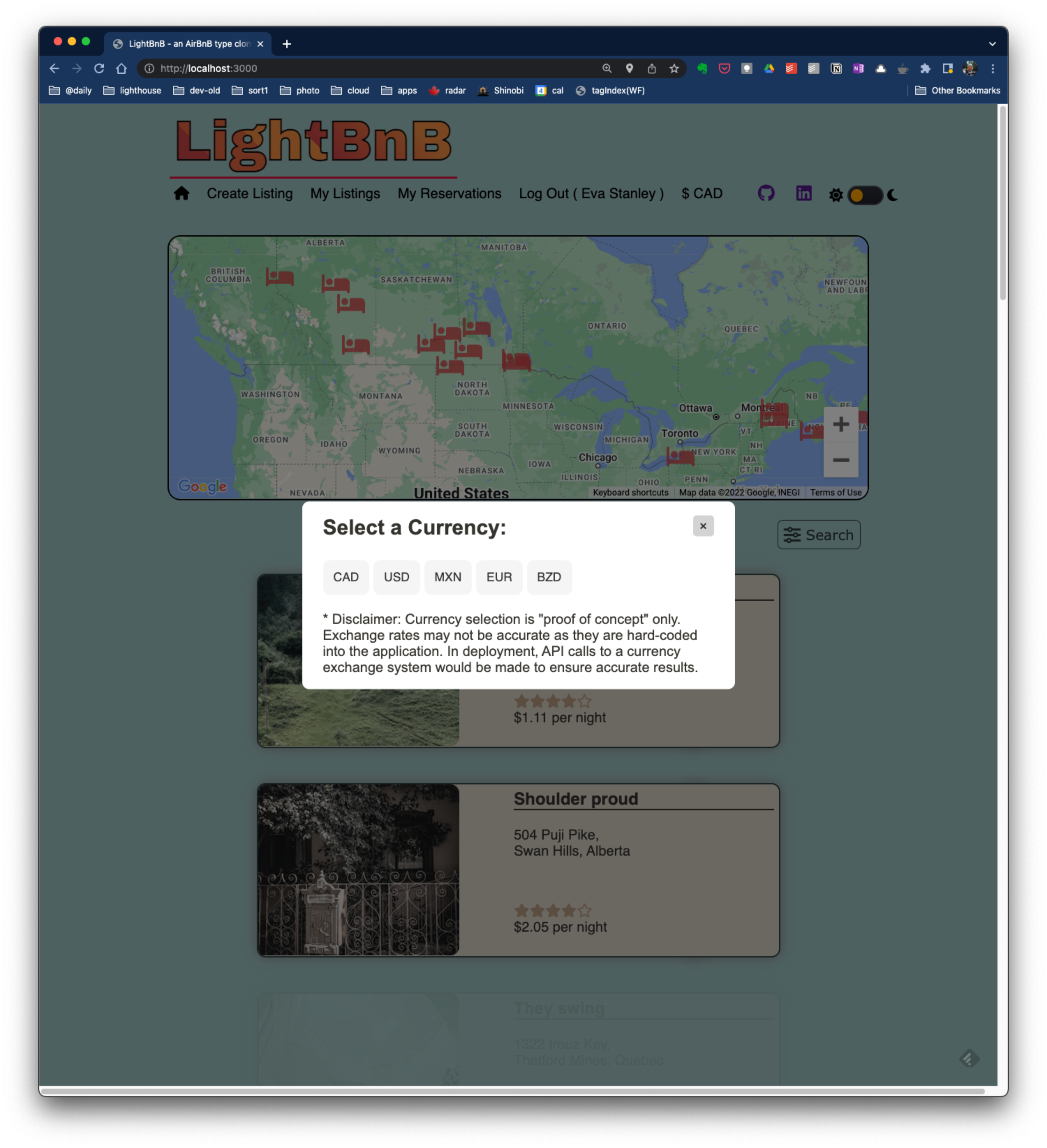Image resolution: width=1047 pixels, height=1148 pixels.
Task: Click the map zoom out minus button
Action: pyautogui.click(x=841, y=460)
